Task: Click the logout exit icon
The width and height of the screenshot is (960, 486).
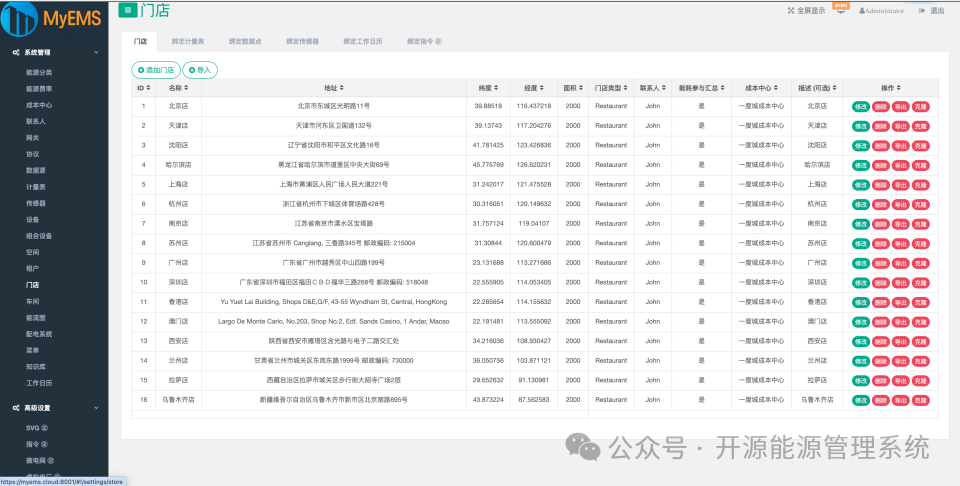Action: [x=922, y=10]
